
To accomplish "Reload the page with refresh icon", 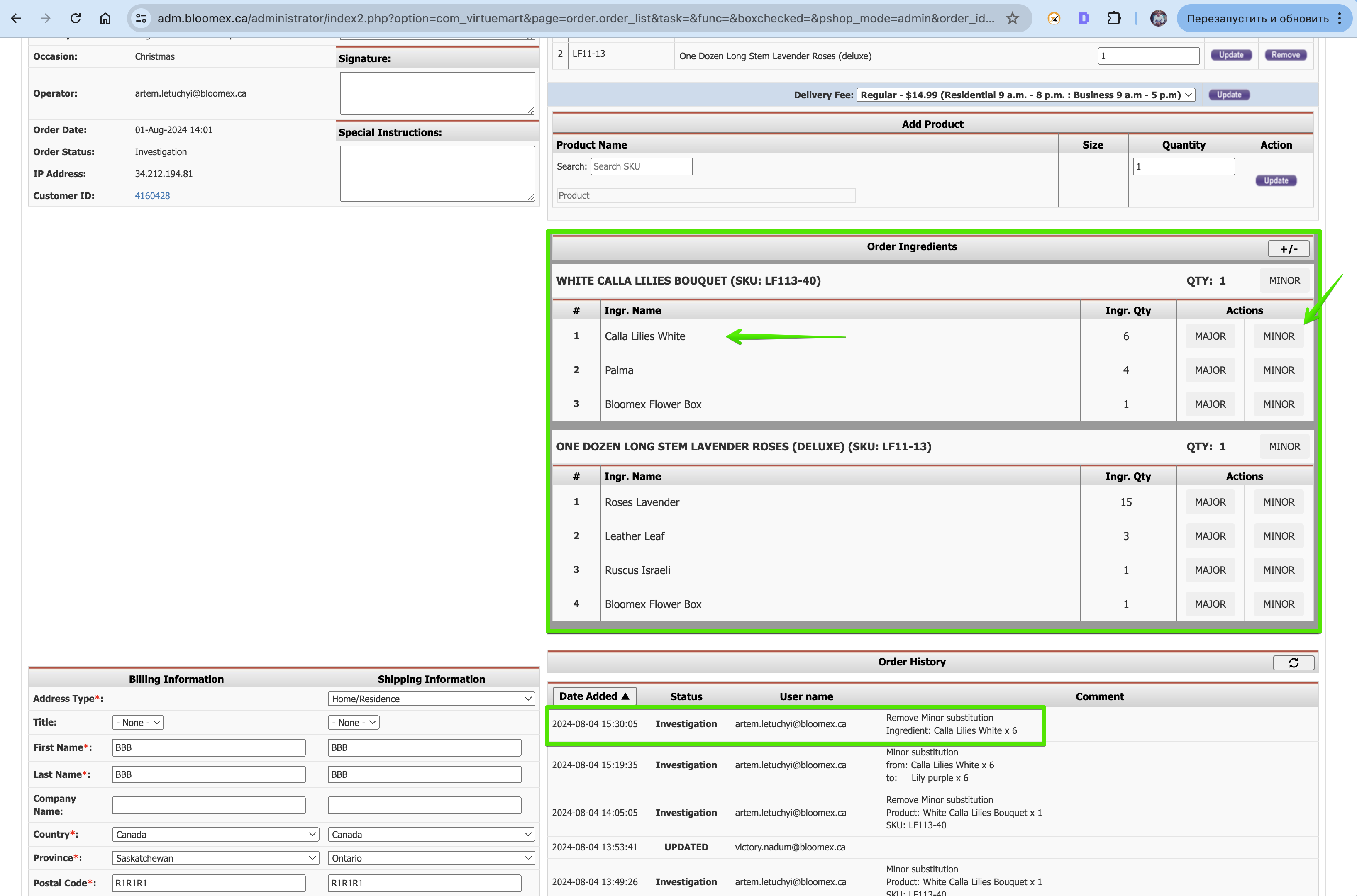I will pyautogui.click(x=76, y=18).
